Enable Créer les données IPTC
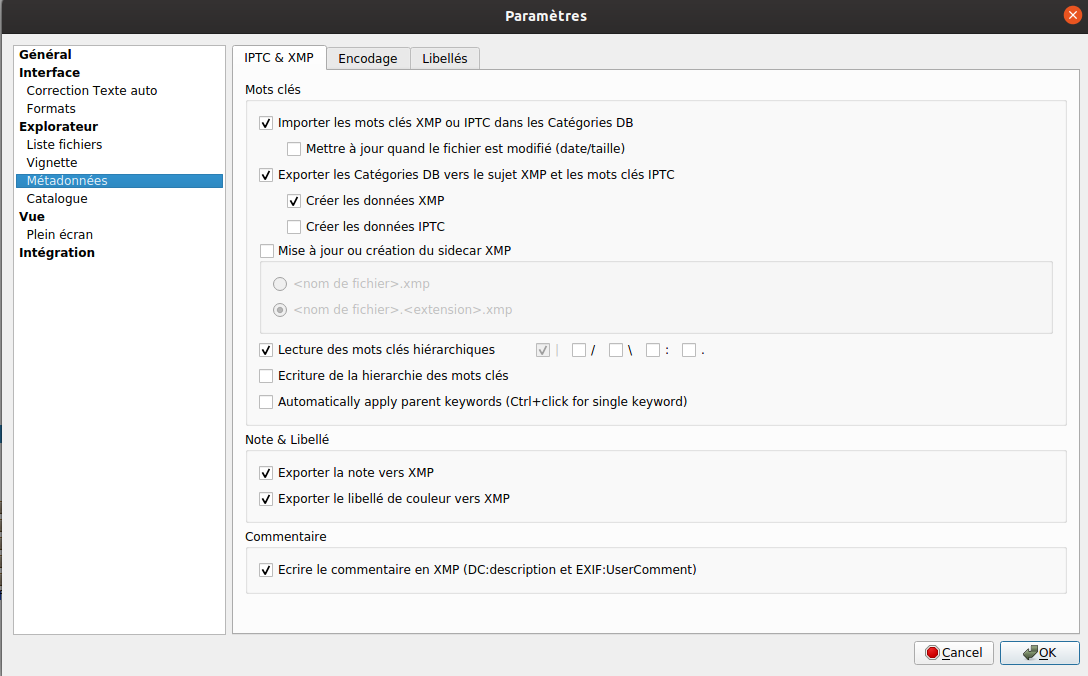 point(294,227)
